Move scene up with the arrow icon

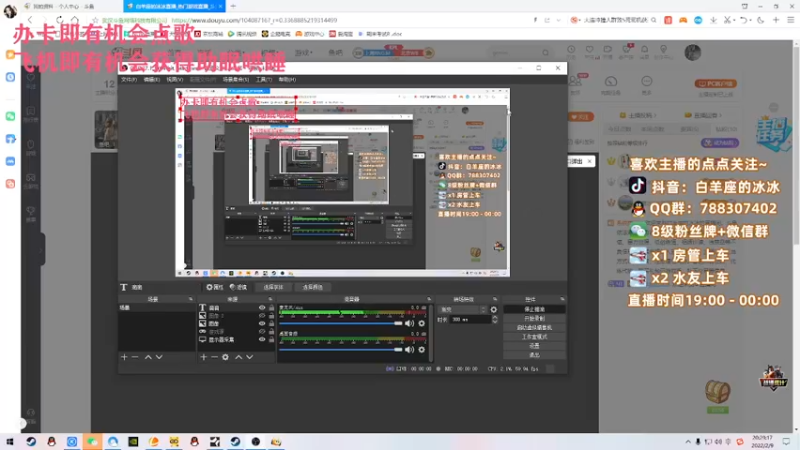click(x=148, y=357)
